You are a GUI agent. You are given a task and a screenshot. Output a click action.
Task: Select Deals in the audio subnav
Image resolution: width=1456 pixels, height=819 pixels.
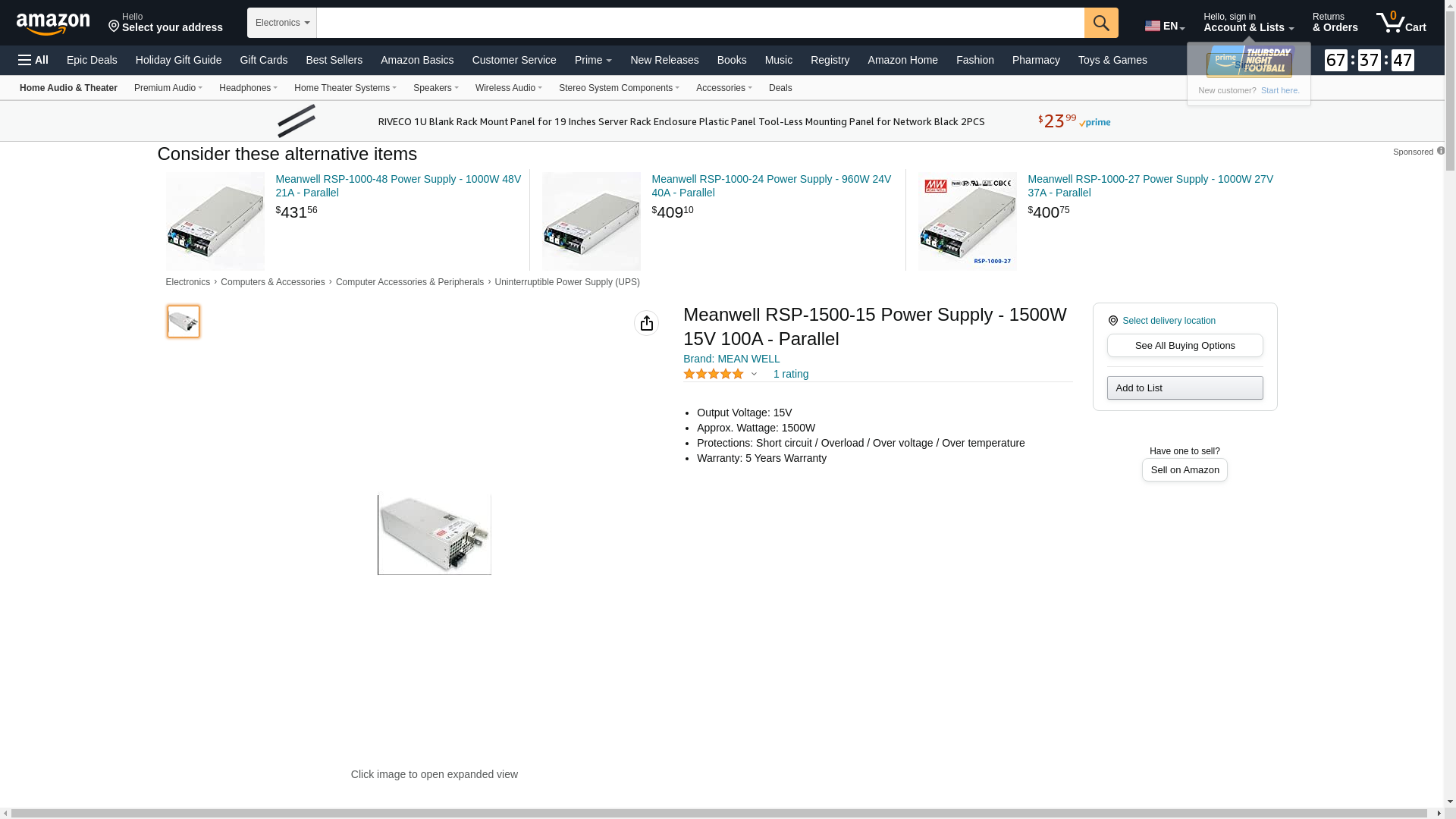[x=780, y=88]
